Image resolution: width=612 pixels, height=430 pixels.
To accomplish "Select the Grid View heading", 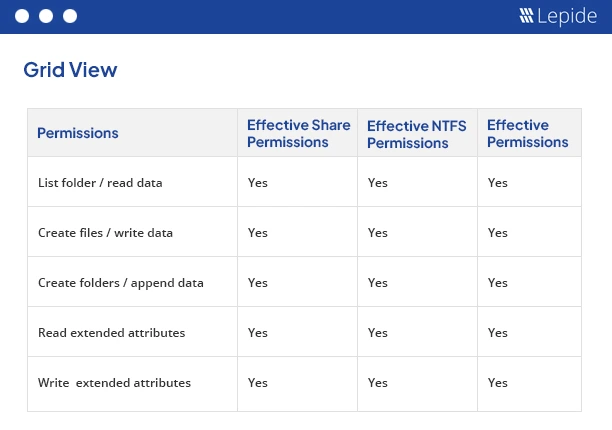I will point(70,70).
